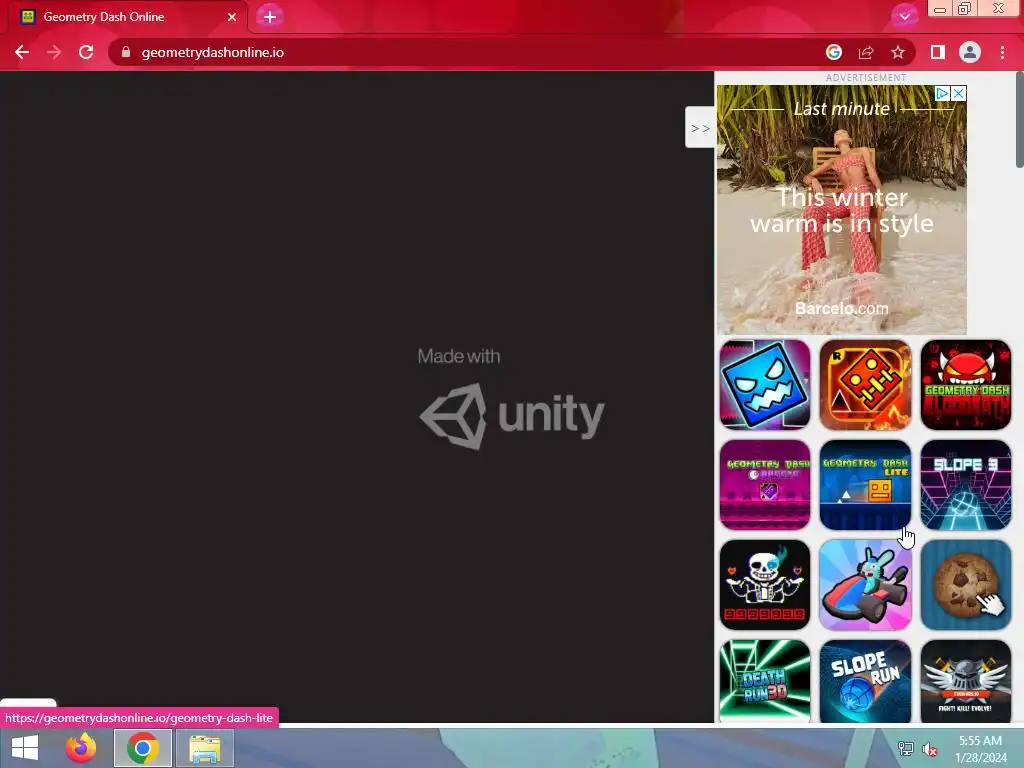View site info via the lock icon
The height and width of the screenshot is (768, 1024).
(x=126, y=52)
